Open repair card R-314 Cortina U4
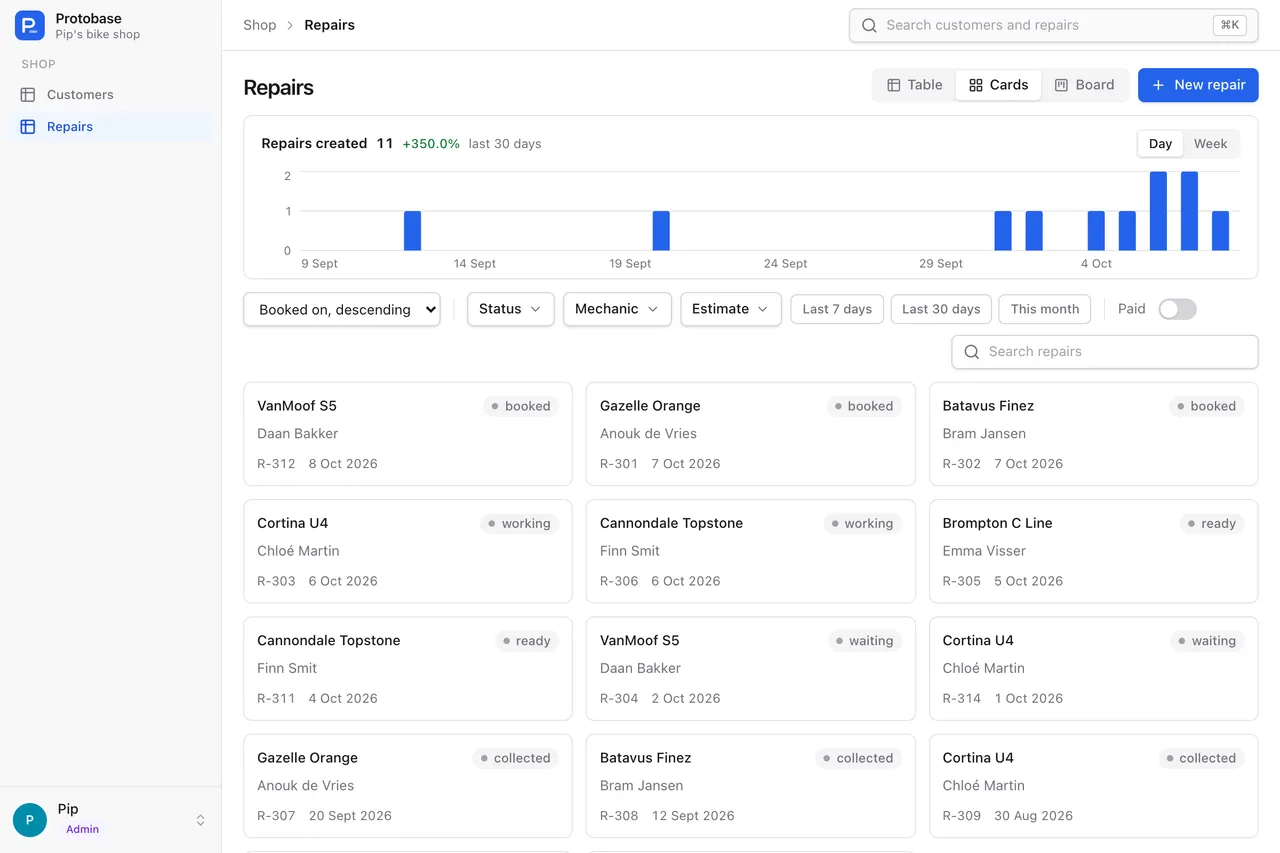 coord(1093,669)
